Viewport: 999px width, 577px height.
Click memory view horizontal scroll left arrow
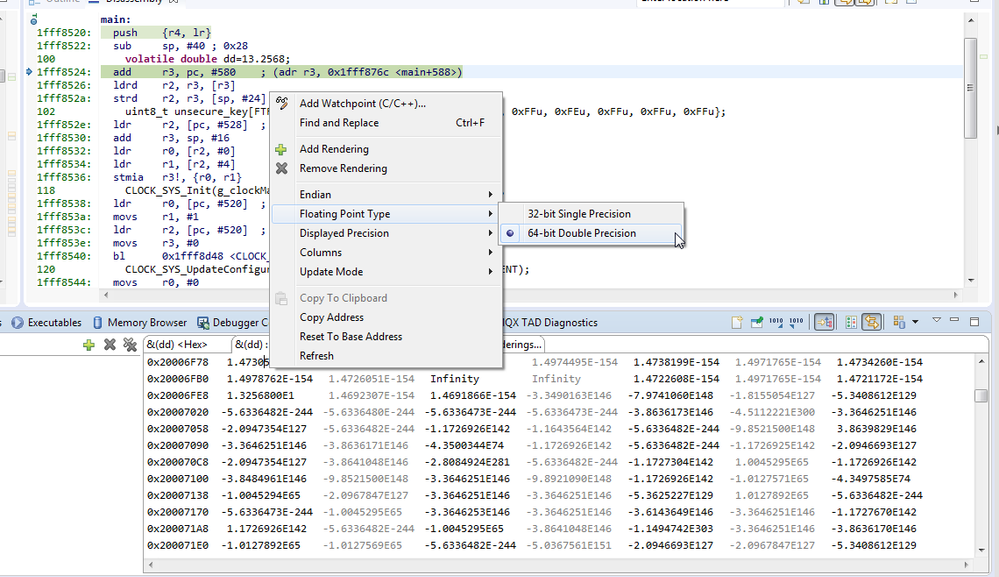tap(151, 565)
